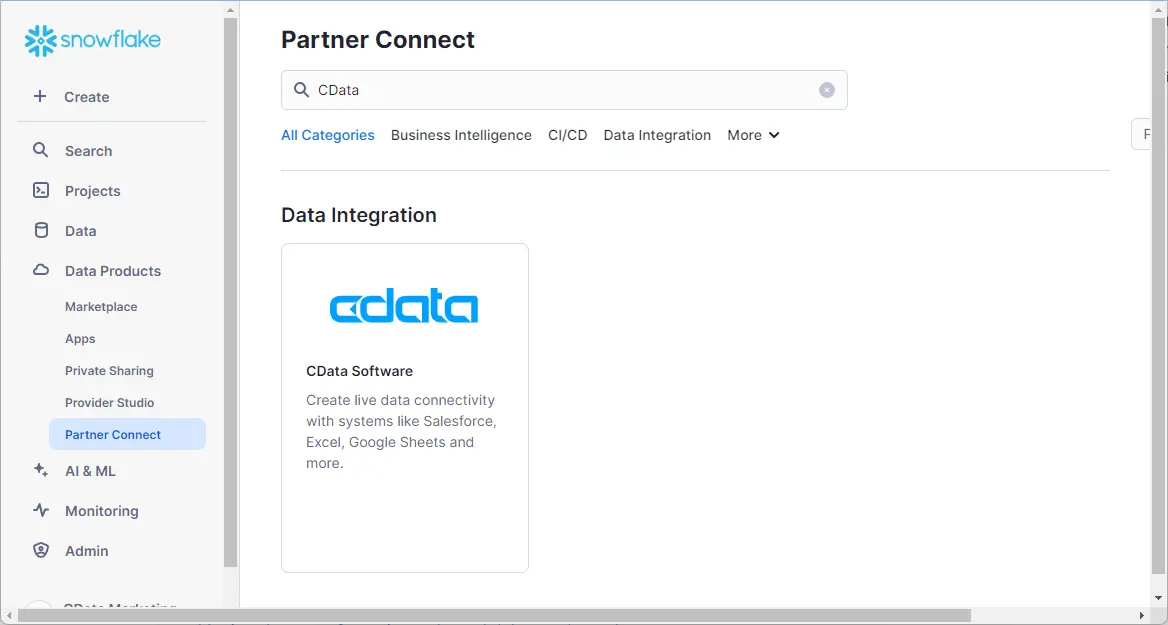Open Private Sharing page
The image size is (1168, 625).
pyautogui.click(x=109, y=371)
